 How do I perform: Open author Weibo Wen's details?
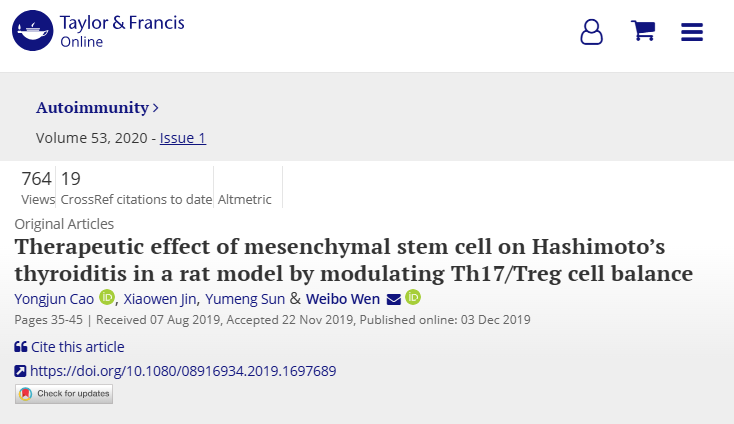(342, 298)
